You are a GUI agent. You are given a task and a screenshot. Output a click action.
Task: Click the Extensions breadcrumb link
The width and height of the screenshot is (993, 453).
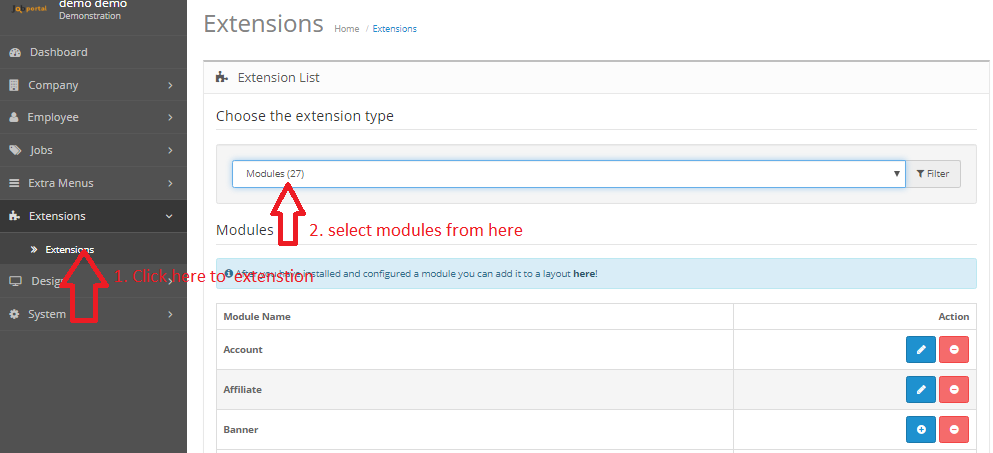(x=395, y=29)
